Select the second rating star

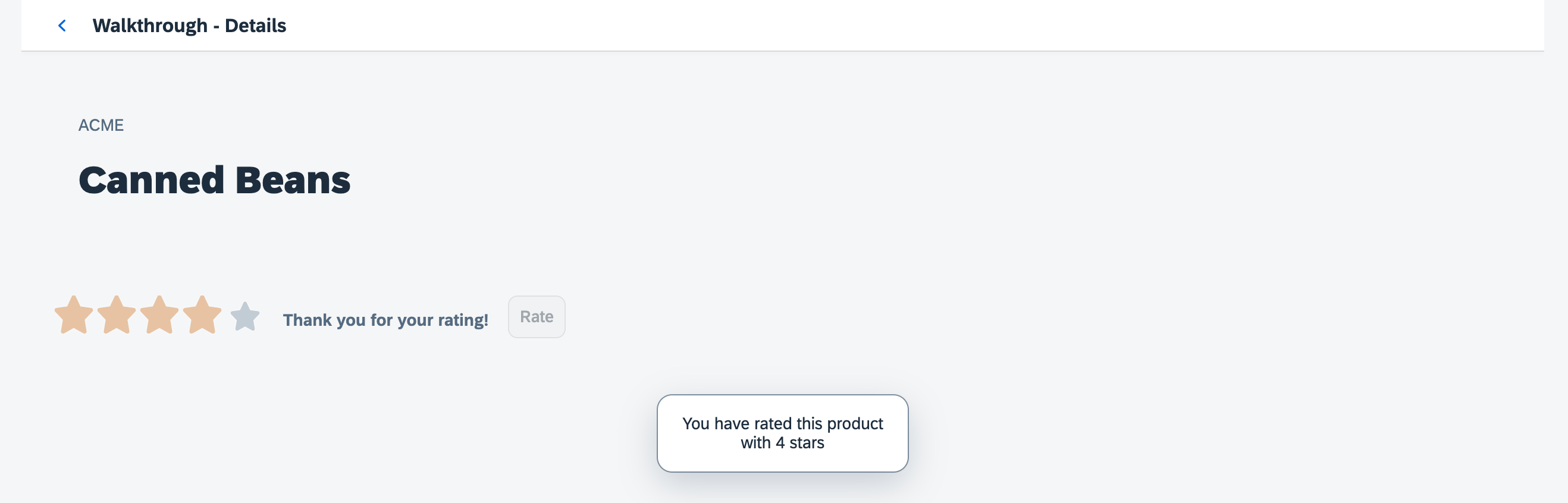click(116, 315)
